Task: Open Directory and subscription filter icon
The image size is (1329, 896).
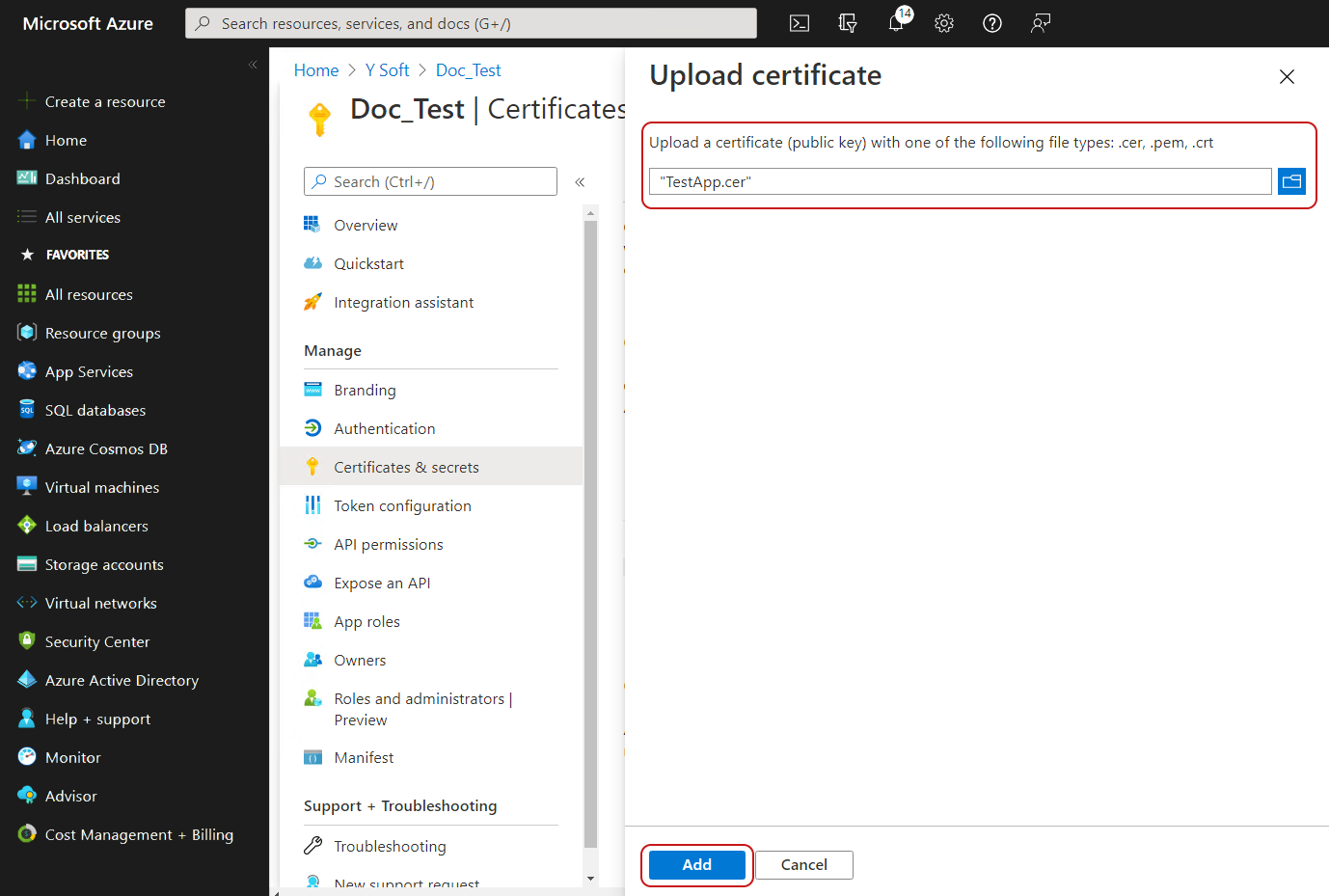Action: pyautogui.click(x=848, y=23)
